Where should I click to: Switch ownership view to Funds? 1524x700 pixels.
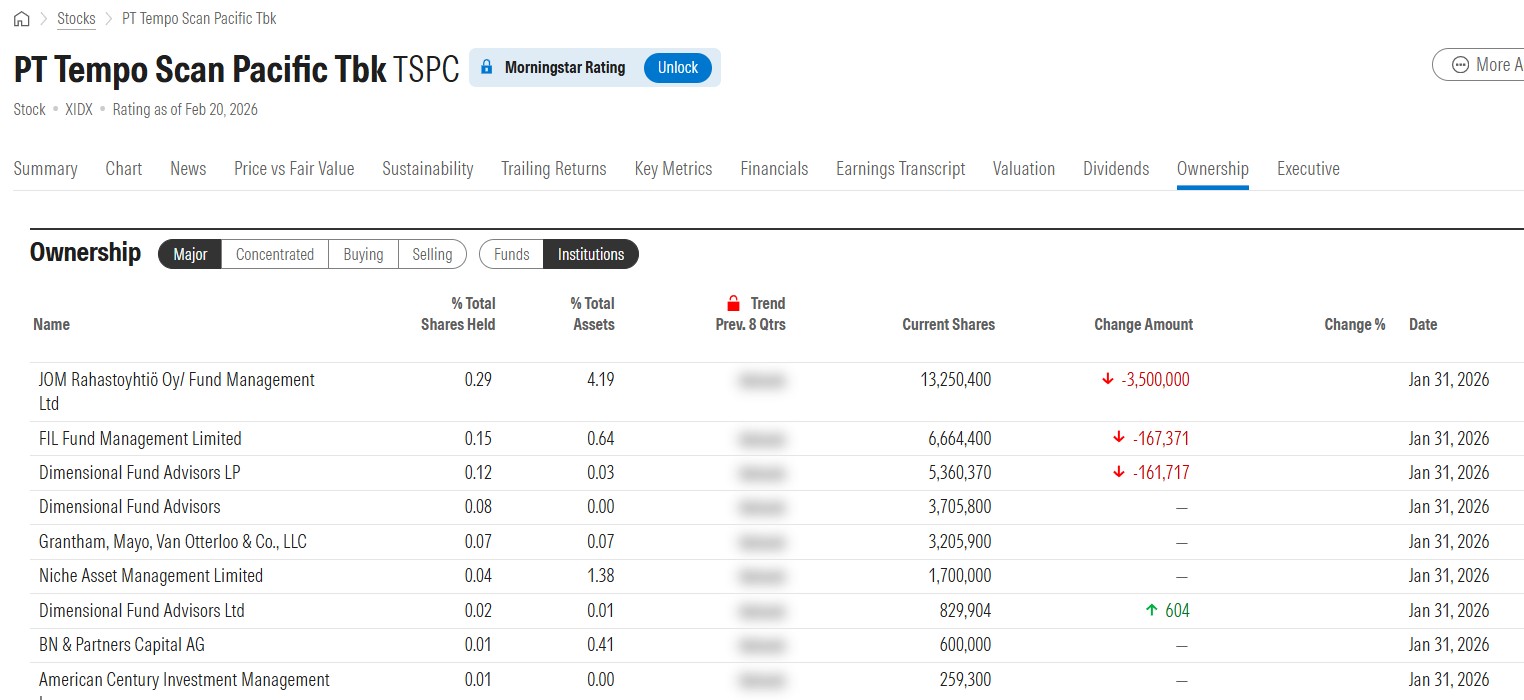(x=511, y=254)
